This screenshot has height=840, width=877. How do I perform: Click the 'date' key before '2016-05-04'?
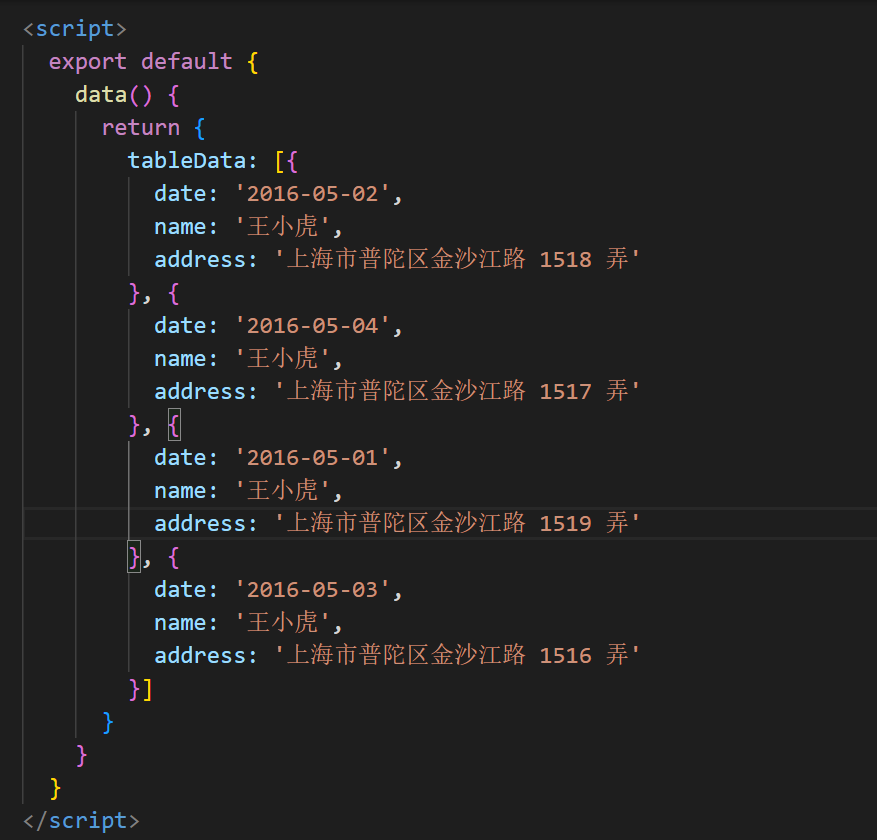pos(180,326)
